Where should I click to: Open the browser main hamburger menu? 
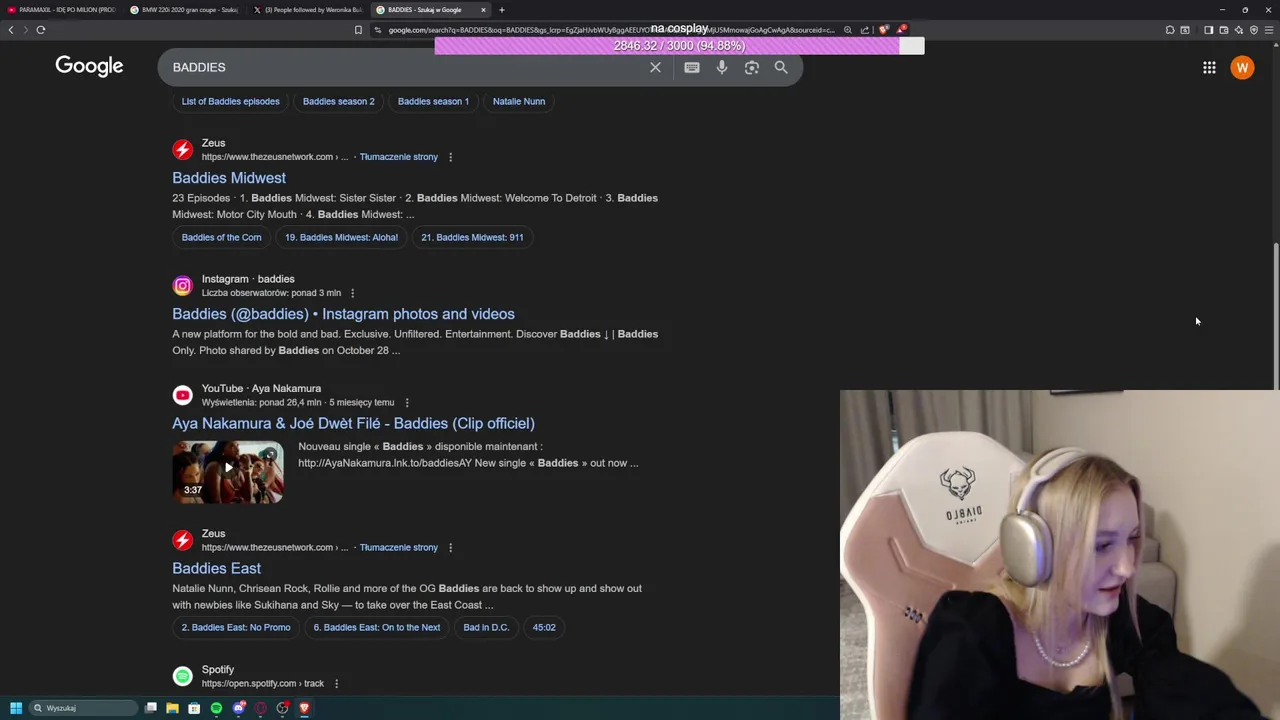1270,30
